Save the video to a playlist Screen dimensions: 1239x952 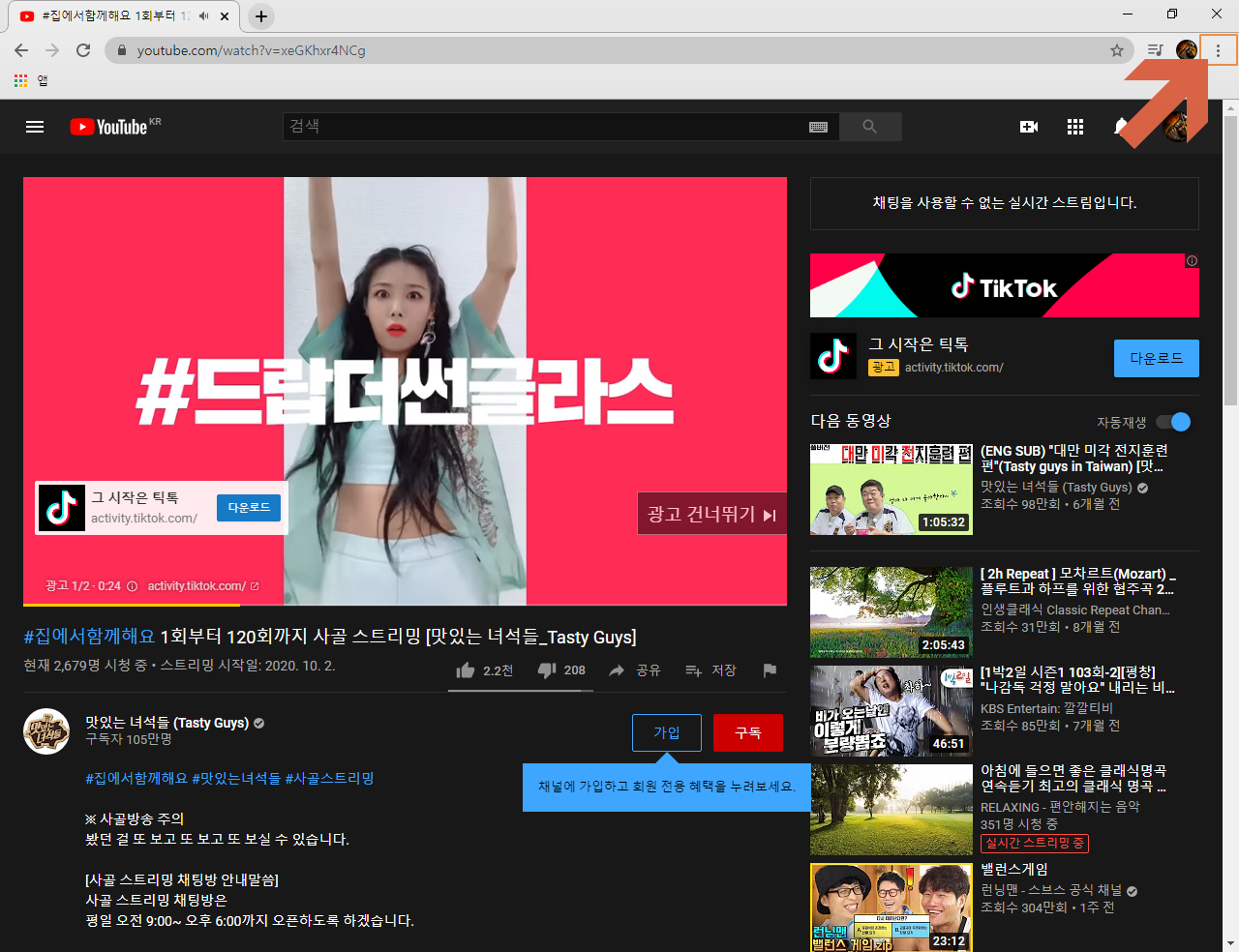710,670
